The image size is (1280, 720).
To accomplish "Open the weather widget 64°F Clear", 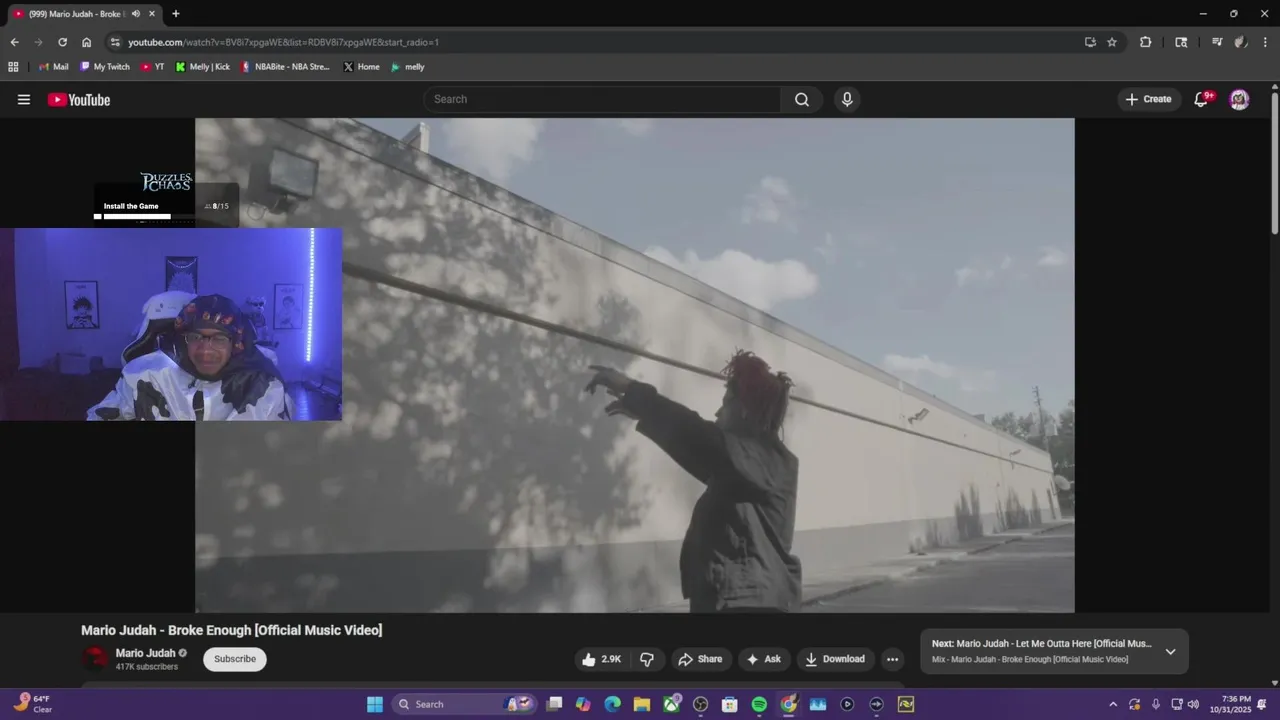I will point(32,703).
